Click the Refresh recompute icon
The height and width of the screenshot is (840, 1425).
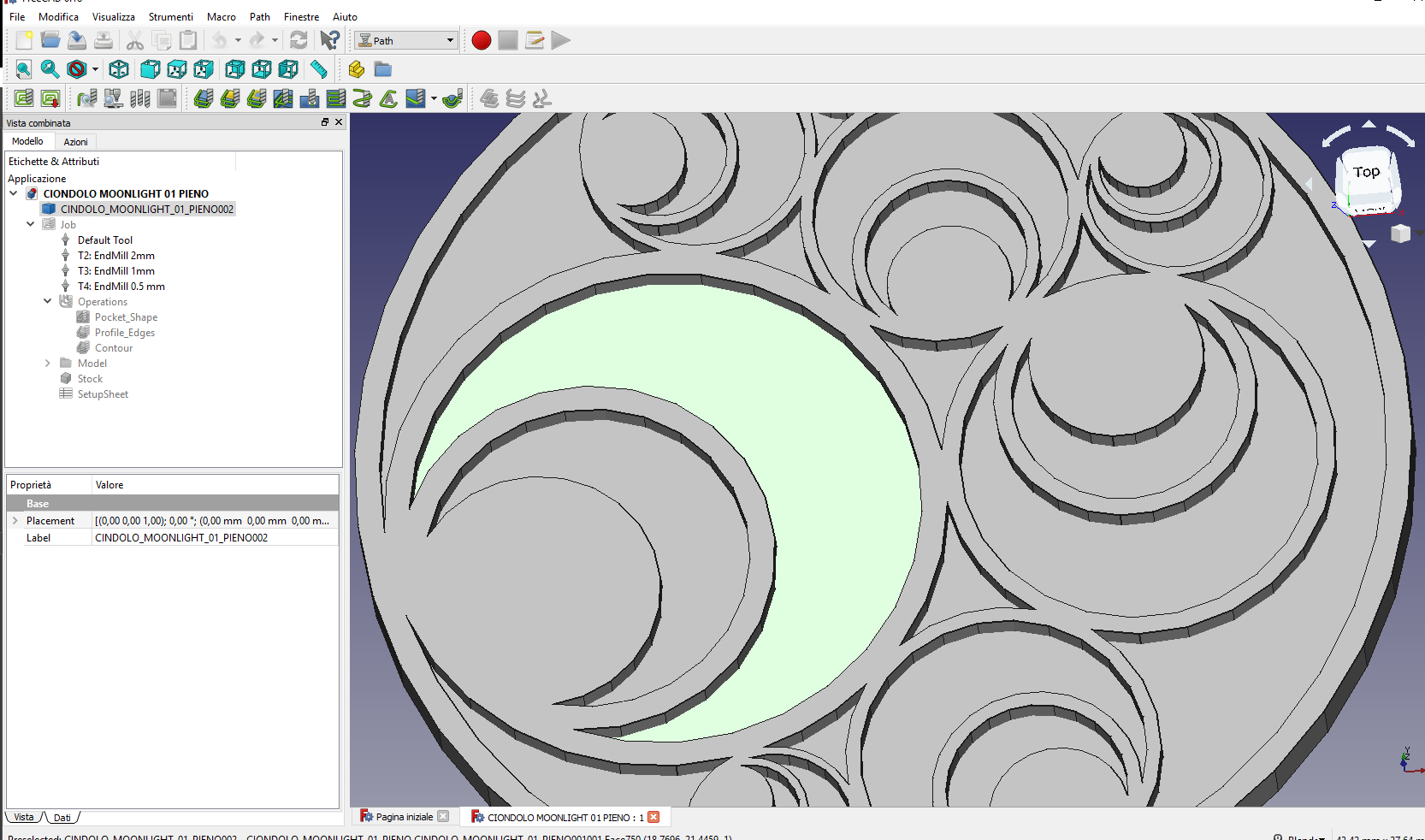coord(299,40)
